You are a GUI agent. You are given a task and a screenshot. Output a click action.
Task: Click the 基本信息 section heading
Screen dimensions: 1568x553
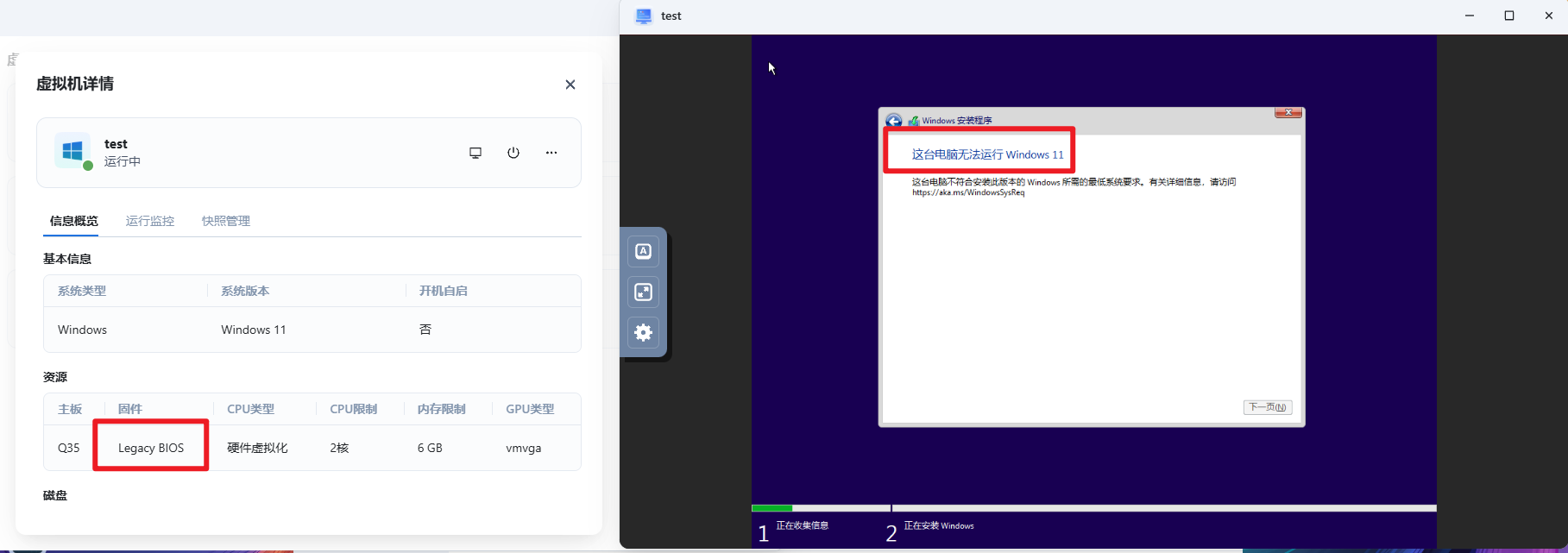67,259
